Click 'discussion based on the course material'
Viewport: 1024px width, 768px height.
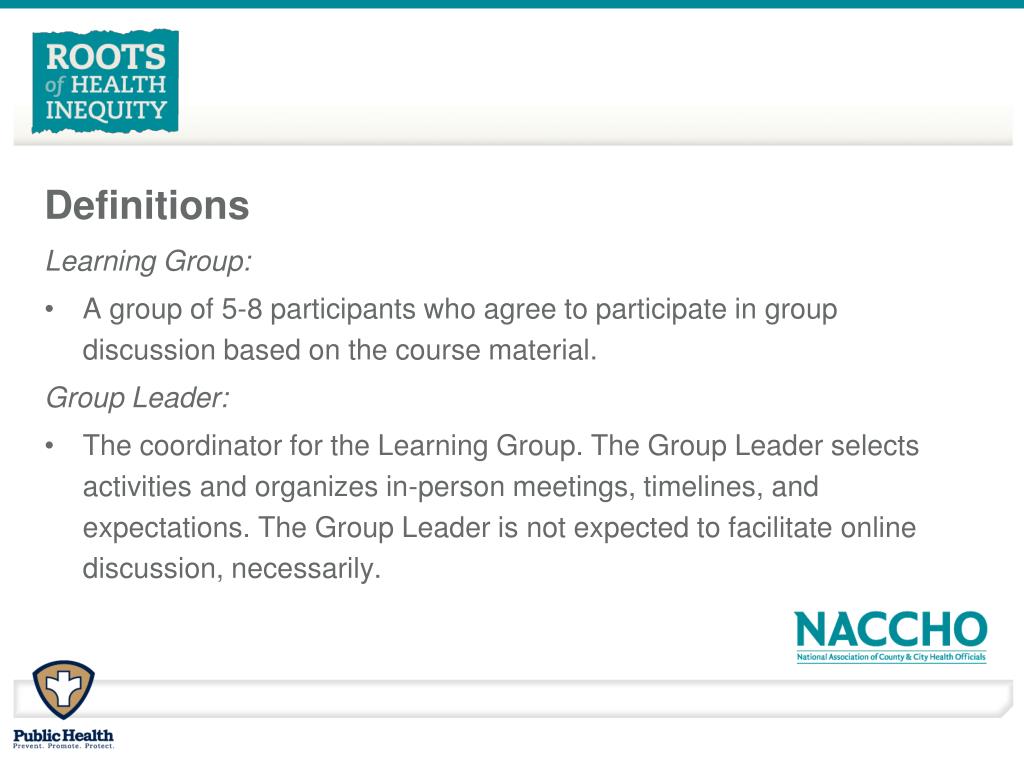340,350
